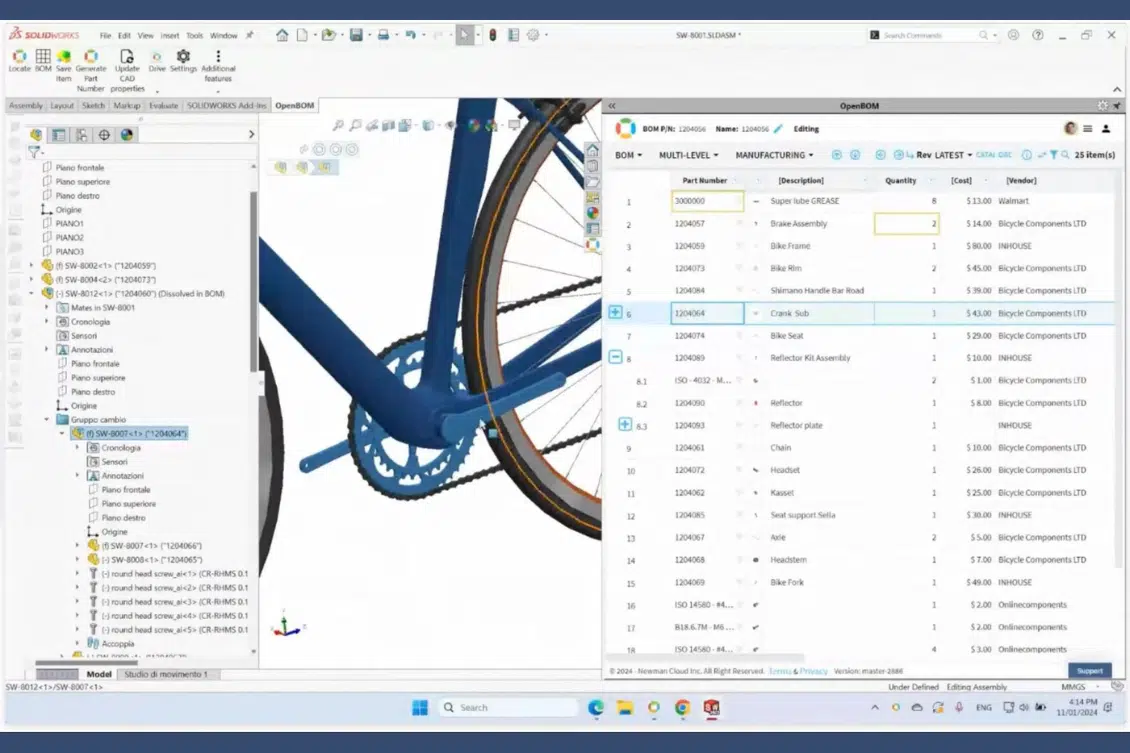This screenshot has width=1130, height=753.
Task: Click the taskbar Search box
Action: 508,708
